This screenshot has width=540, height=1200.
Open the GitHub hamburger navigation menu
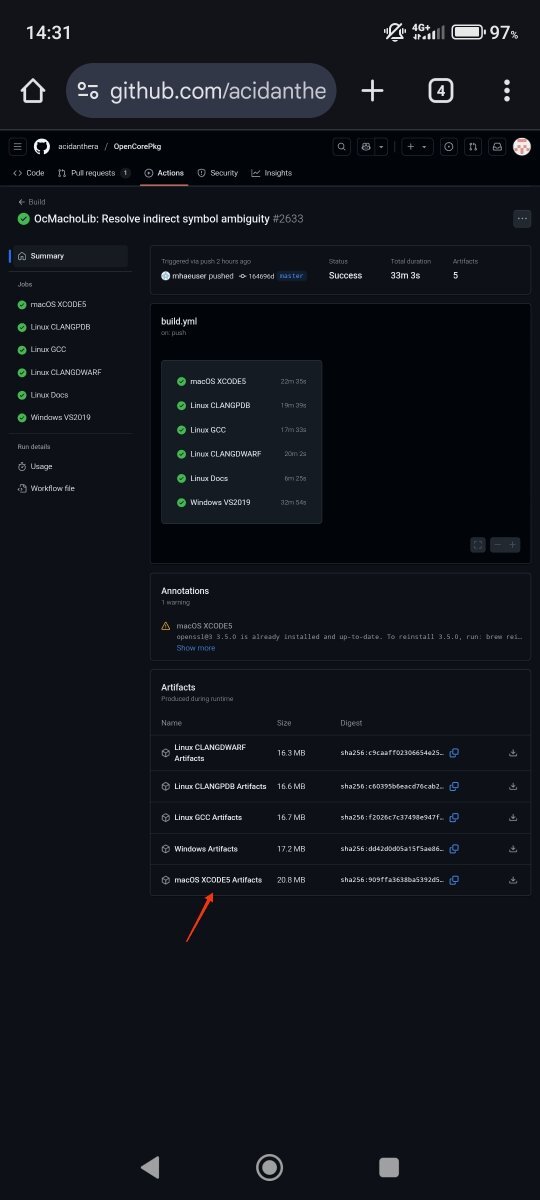(17, 147)
